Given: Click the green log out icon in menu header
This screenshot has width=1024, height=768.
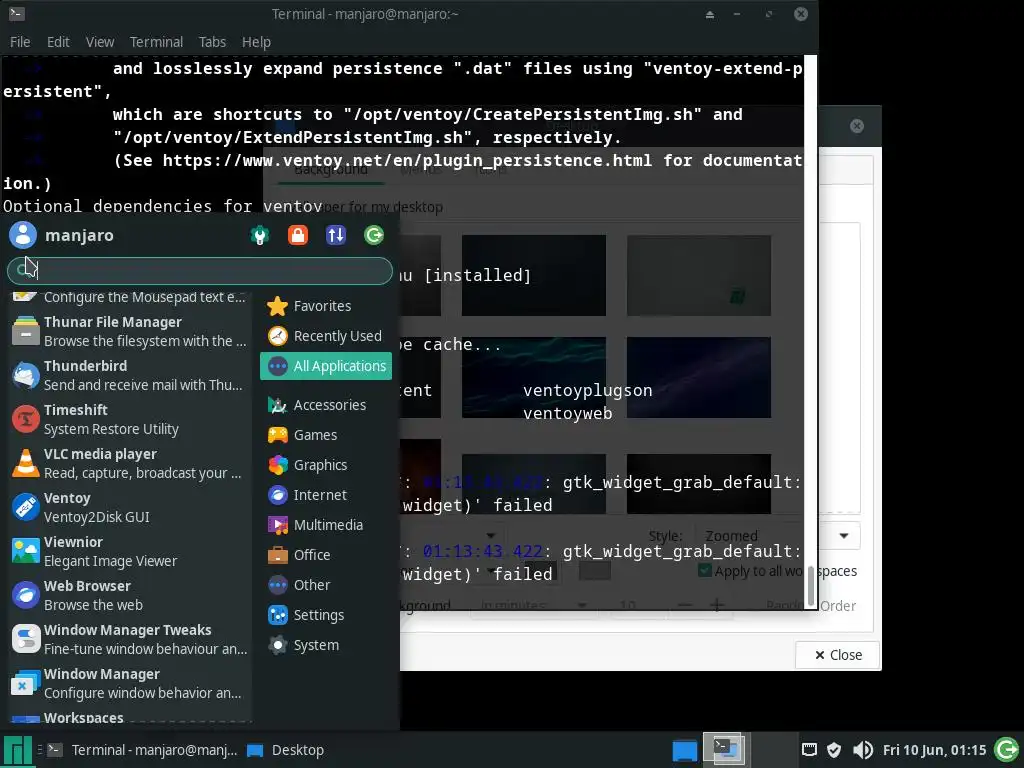Looking at the screenshot, I should pos(374,235).
